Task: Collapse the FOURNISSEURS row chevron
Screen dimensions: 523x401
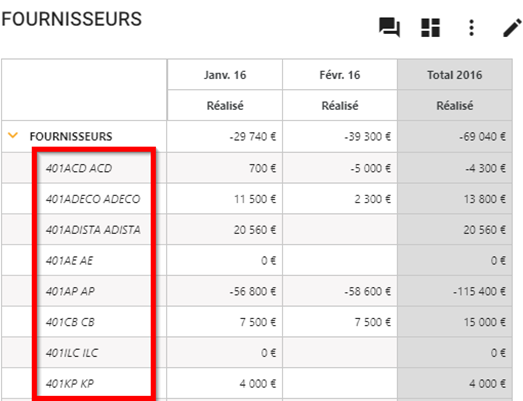Action: [x=13, y=135]
